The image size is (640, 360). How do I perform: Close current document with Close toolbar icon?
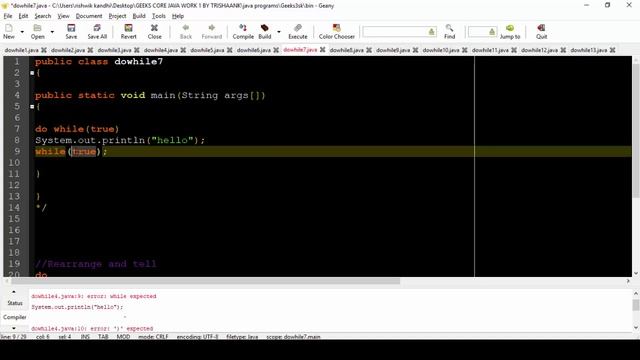[x=154, y=31]
